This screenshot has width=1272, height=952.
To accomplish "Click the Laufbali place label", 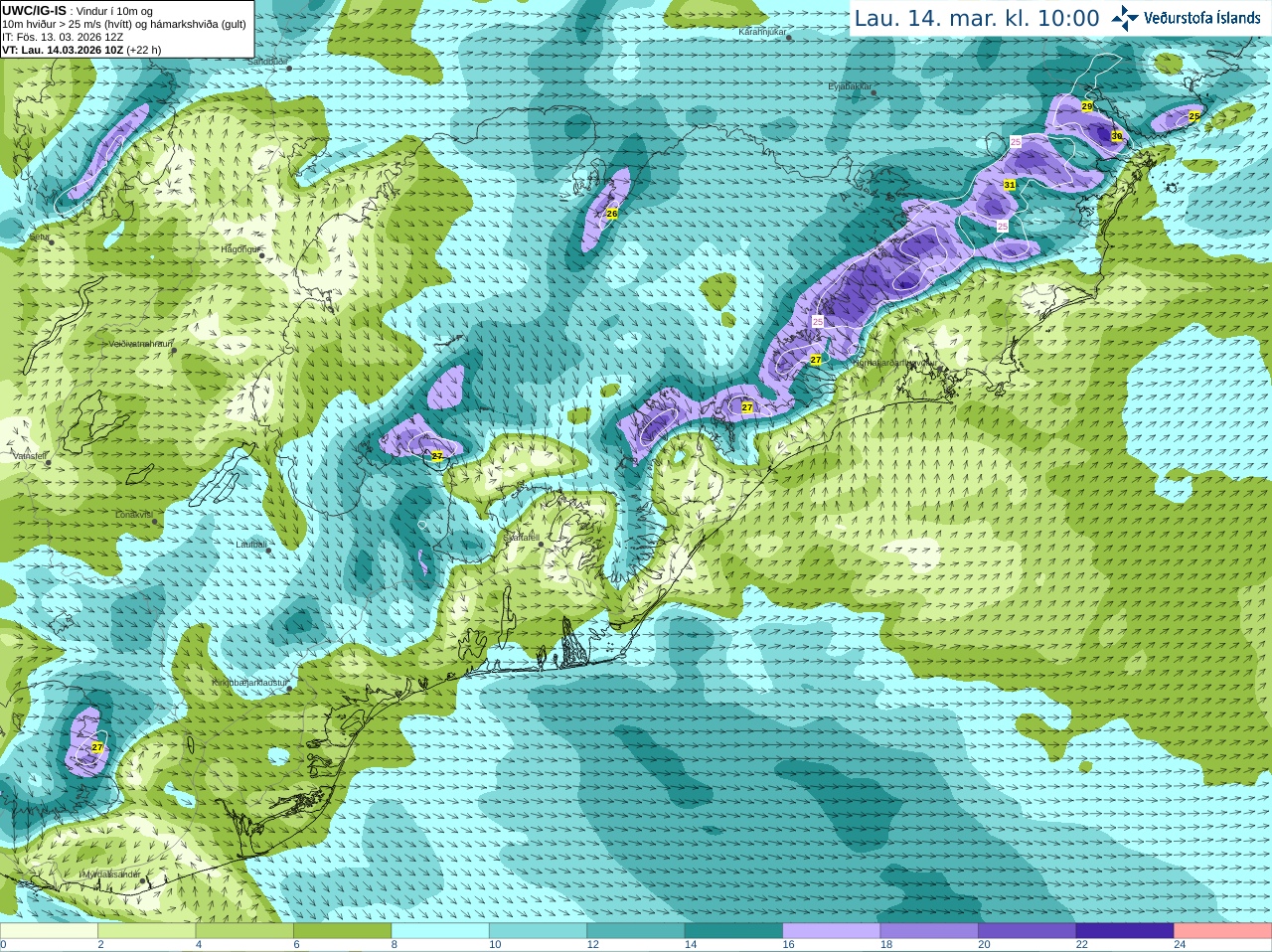I will pyautogui.click(x=251, y=545).
